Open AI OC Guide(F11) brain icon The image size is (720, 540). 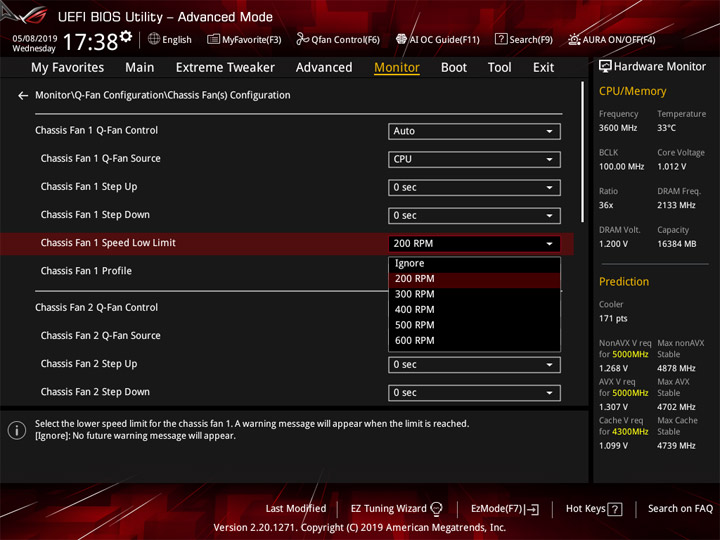point(401,39)
